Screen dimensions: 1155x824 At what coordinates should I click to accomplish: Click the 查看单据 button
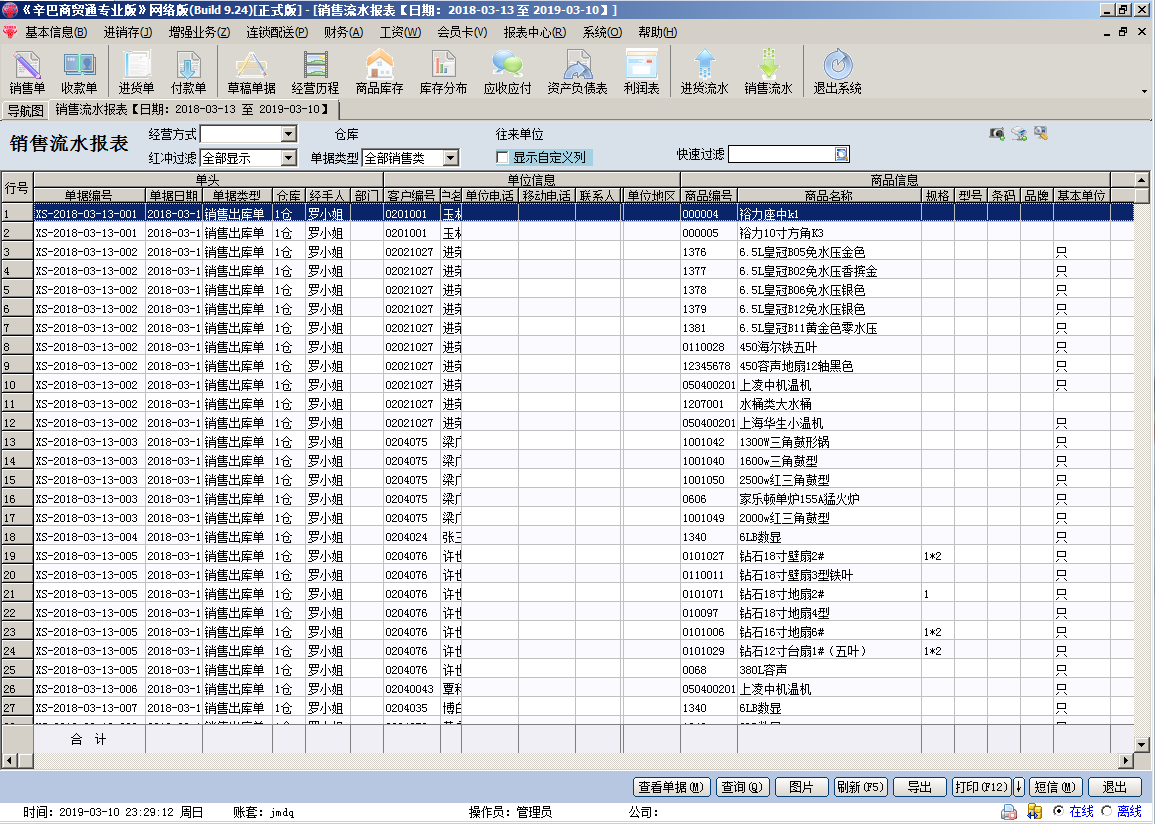(x=672, y=787)
